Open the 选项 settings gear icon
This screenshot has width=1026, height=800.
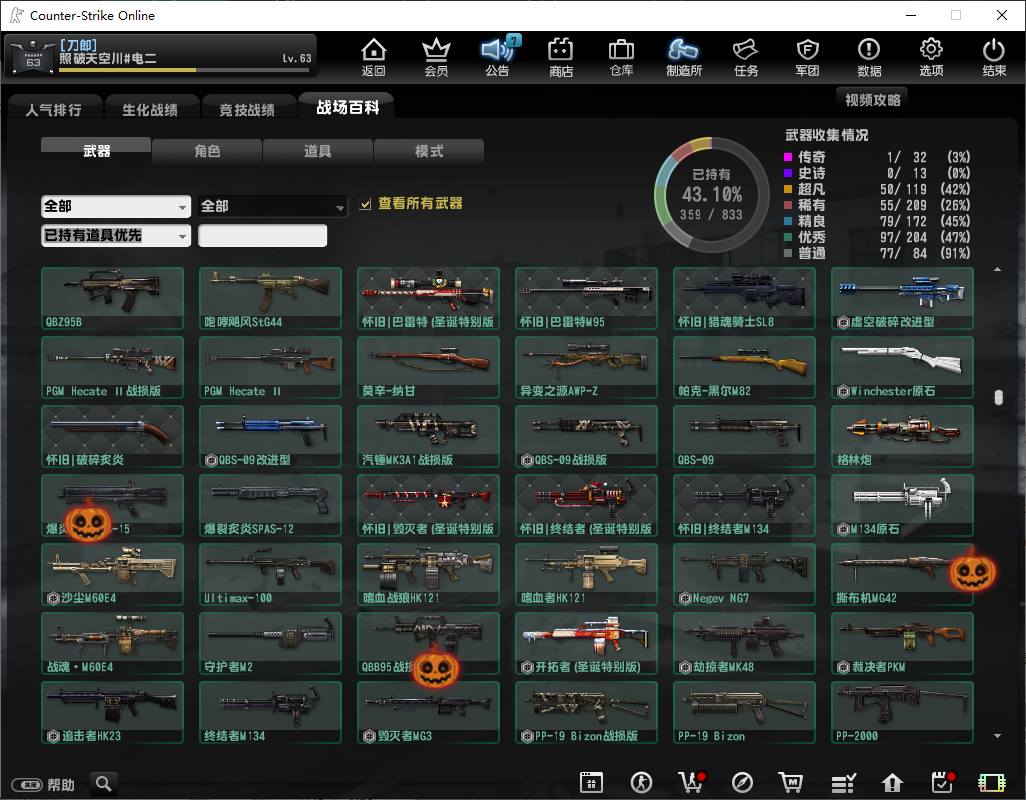pyautogui.click(x=931, y=57)
